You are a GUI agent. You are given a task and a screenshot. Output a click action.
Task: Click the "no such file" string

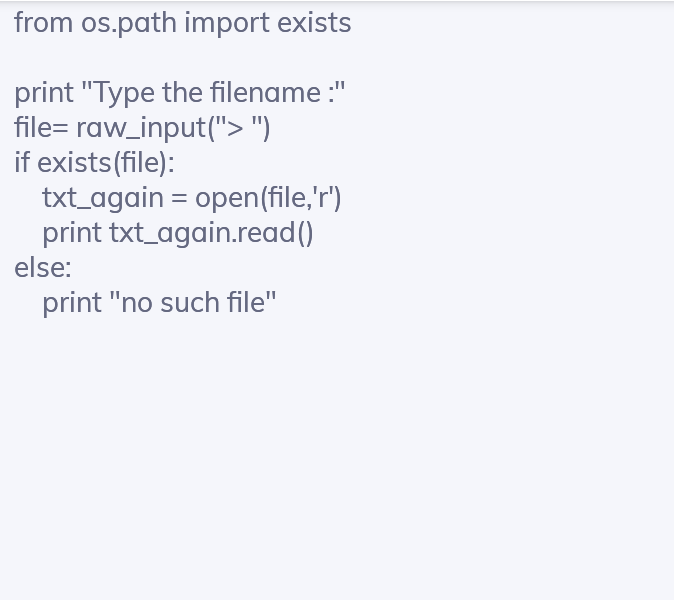pos(198,303)
